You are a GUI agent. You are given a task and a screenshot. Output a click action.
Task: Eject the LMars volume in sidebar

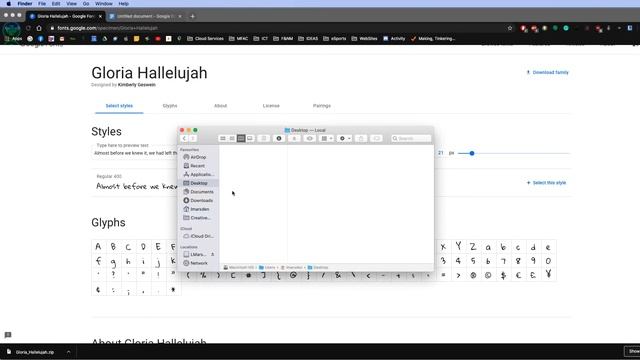point(212,254)
